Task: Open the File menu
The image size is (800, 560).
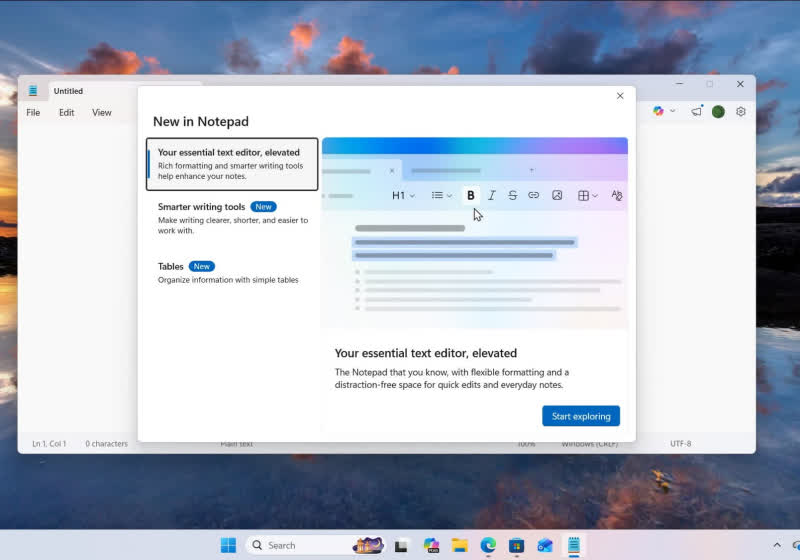Action: click(x=33, y=113)
